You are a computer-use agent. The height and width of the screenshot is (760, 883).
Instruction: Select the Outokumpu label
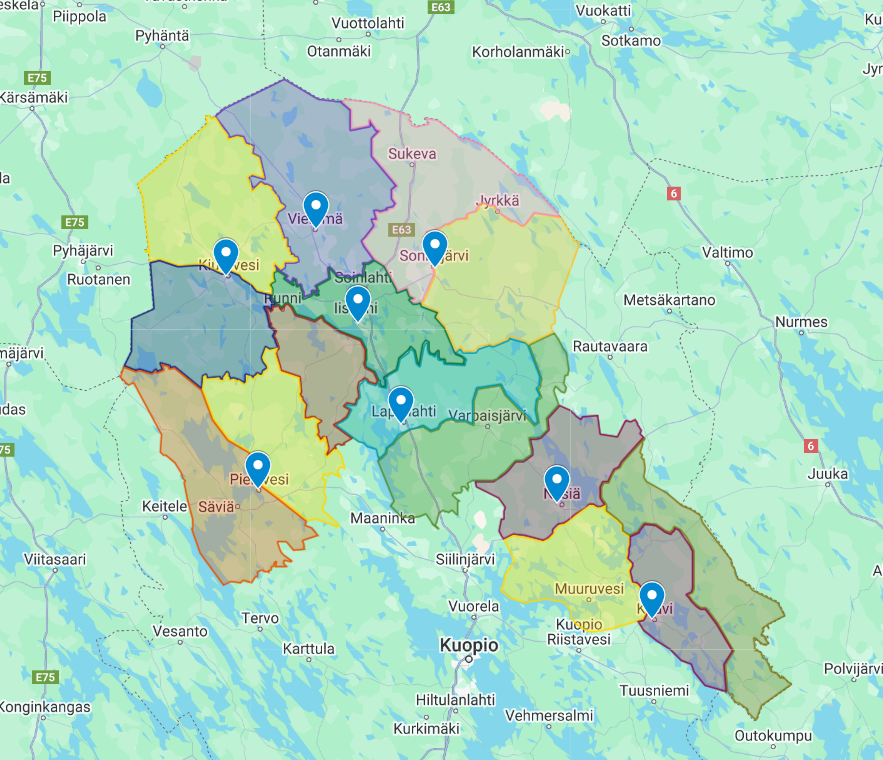point(773,736)
